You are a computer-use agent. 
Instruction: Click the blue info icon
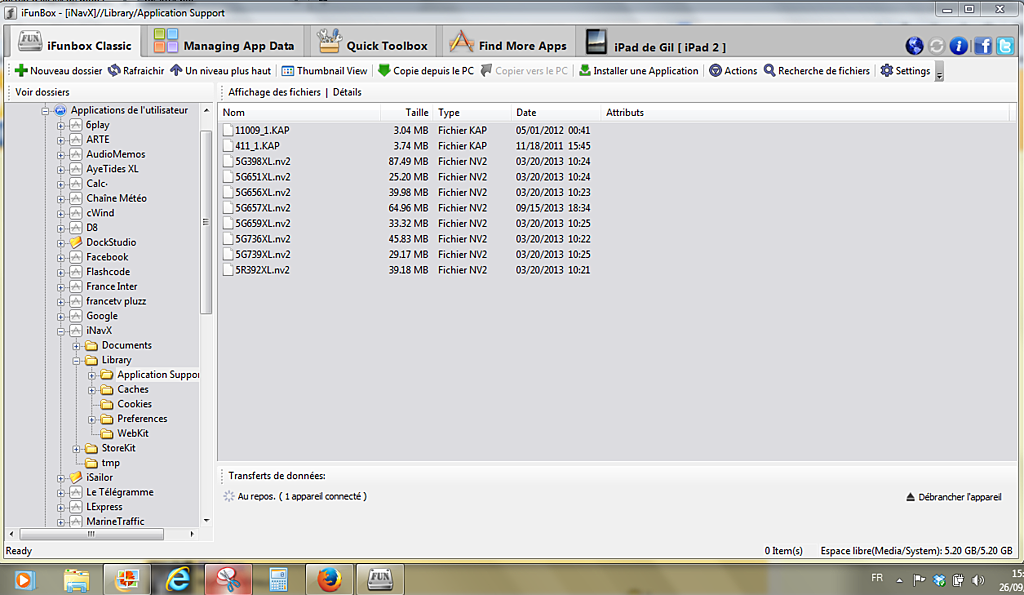pos(959,46)
